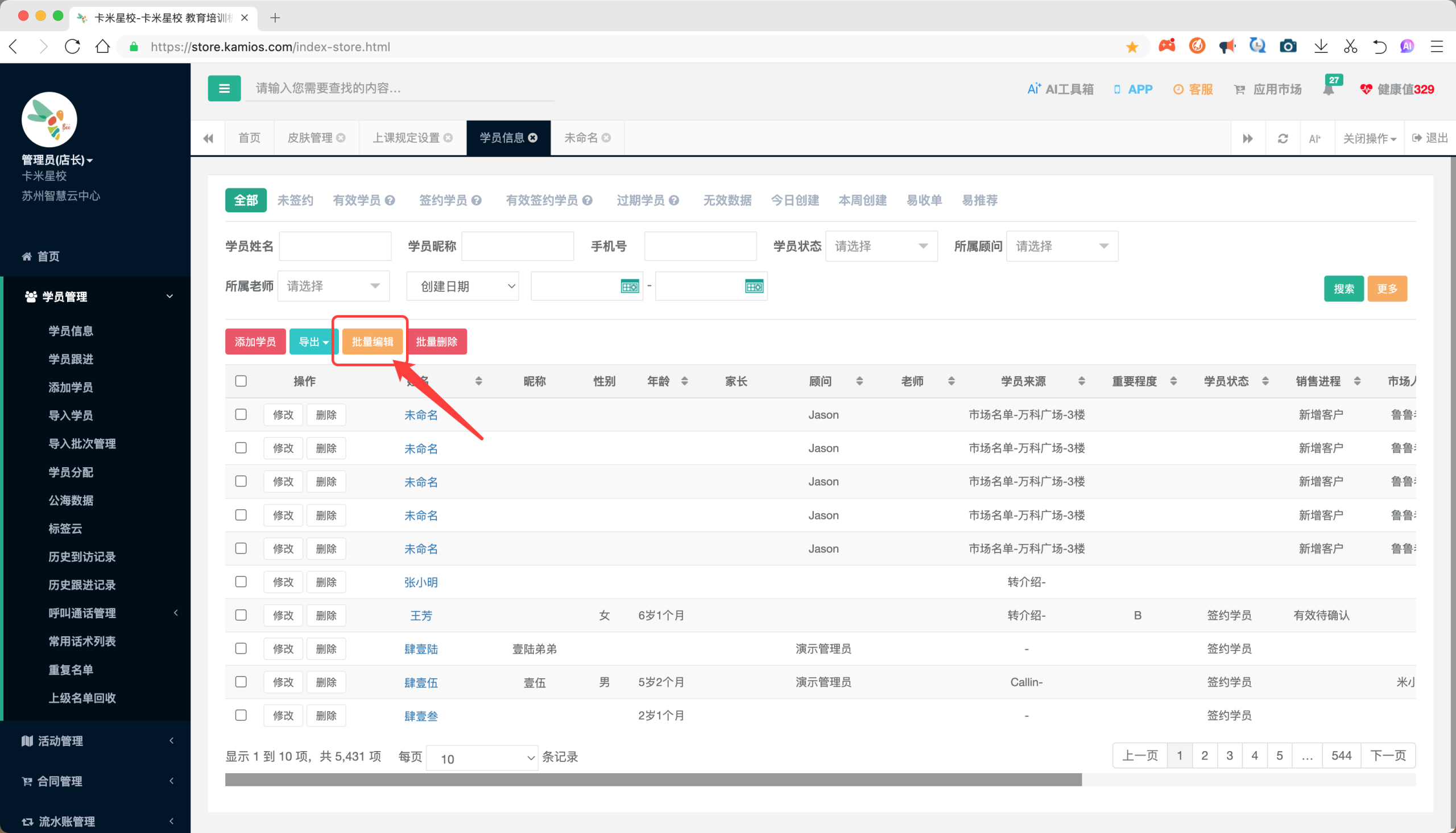Toggle the green sidebar menu button

click(224, 88)
